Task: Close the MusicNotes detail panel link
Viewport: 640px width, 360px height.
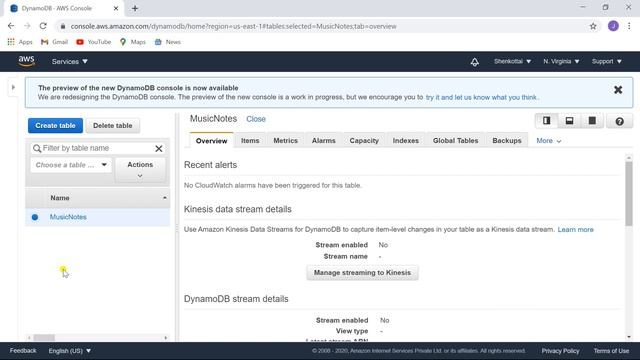Action: [x=256, y=119]
